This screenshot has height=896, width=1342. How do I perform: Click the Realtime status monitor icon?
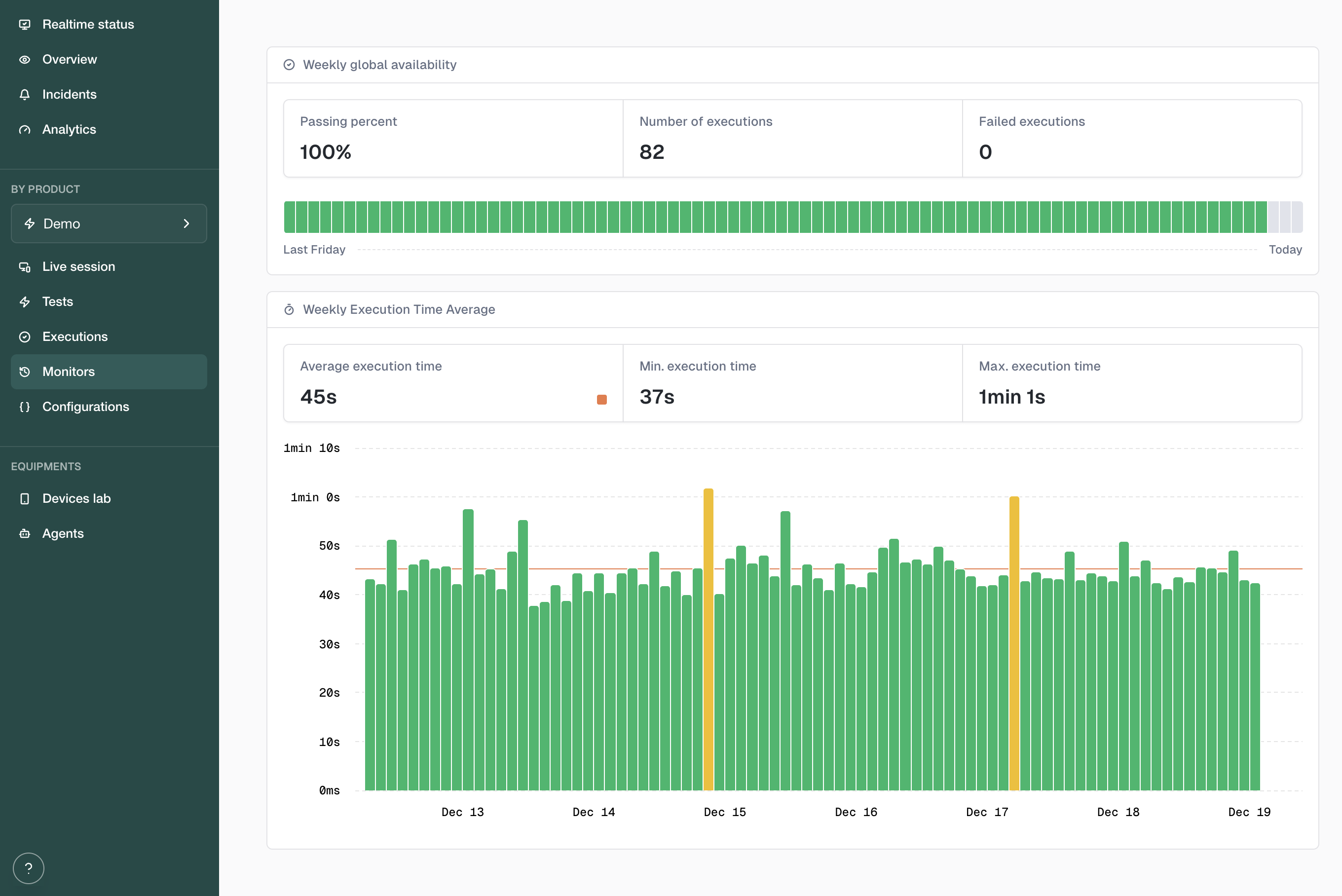(x=25, y=25)
